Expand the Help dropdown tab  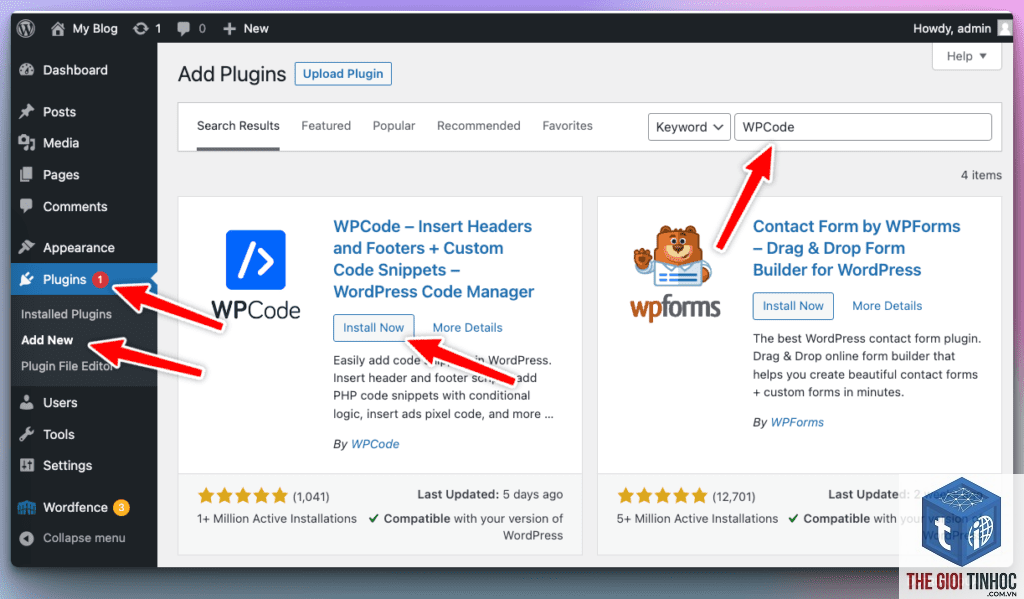967,56
